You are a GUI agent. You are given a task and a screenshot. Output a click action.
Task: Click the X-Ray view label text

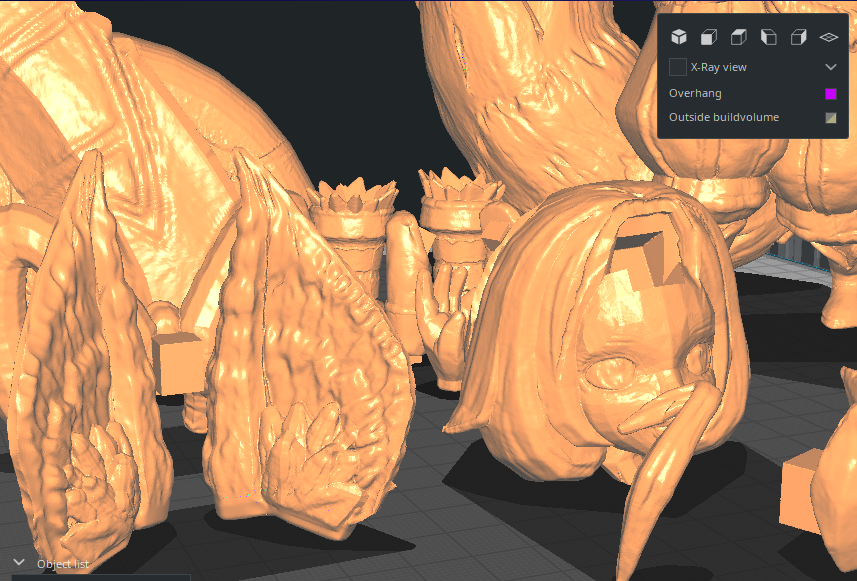click(718, 67)
